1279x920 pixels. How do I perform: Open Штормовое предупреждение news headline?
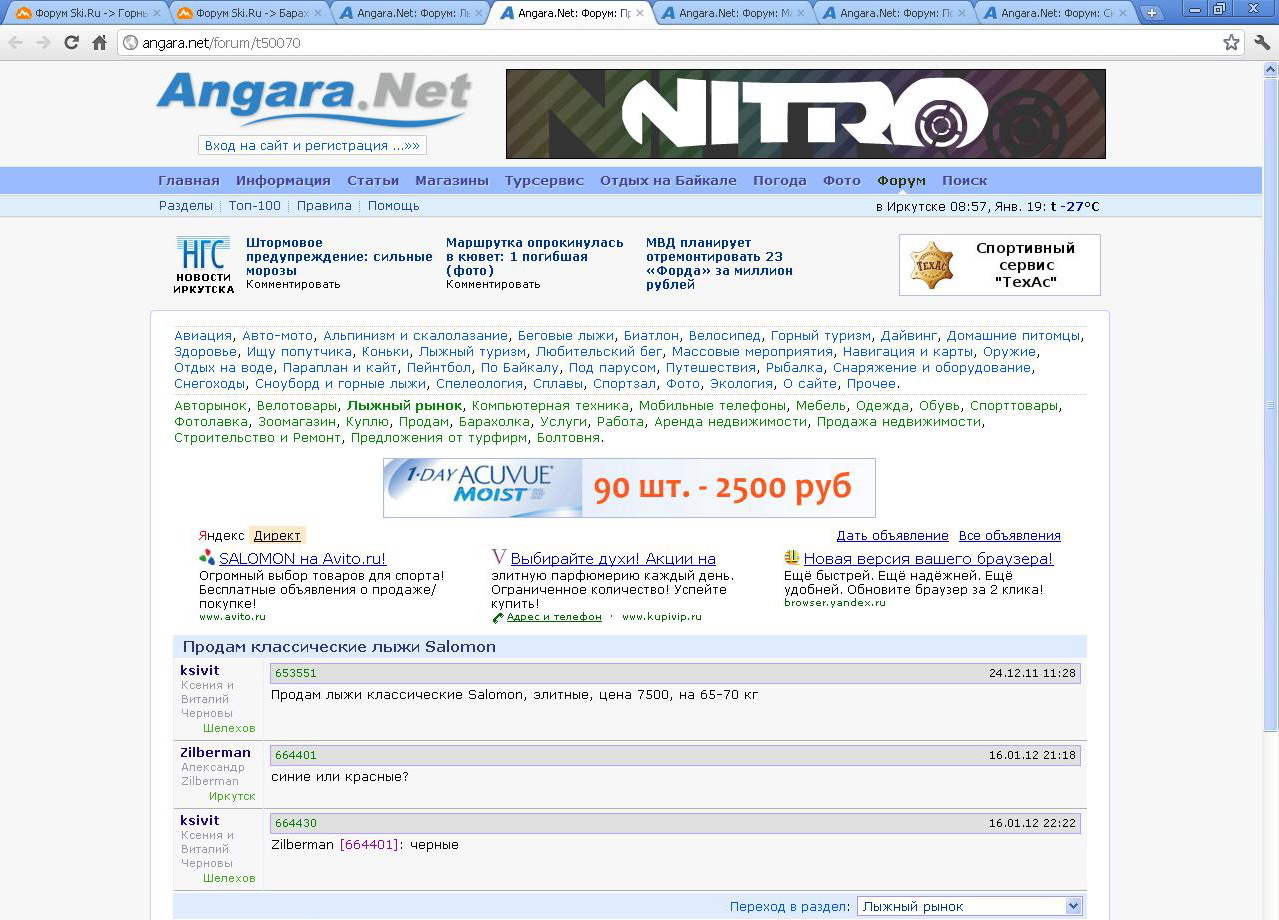pos(339,257)
